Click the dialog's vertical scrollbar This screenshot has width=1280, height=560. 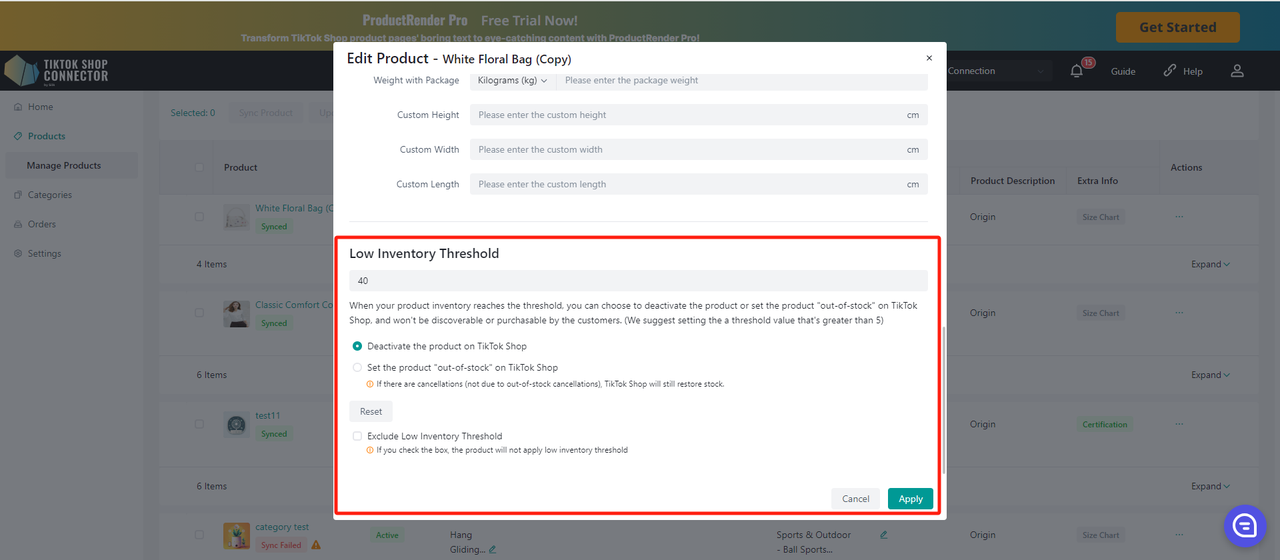click(x=943, y=400)
